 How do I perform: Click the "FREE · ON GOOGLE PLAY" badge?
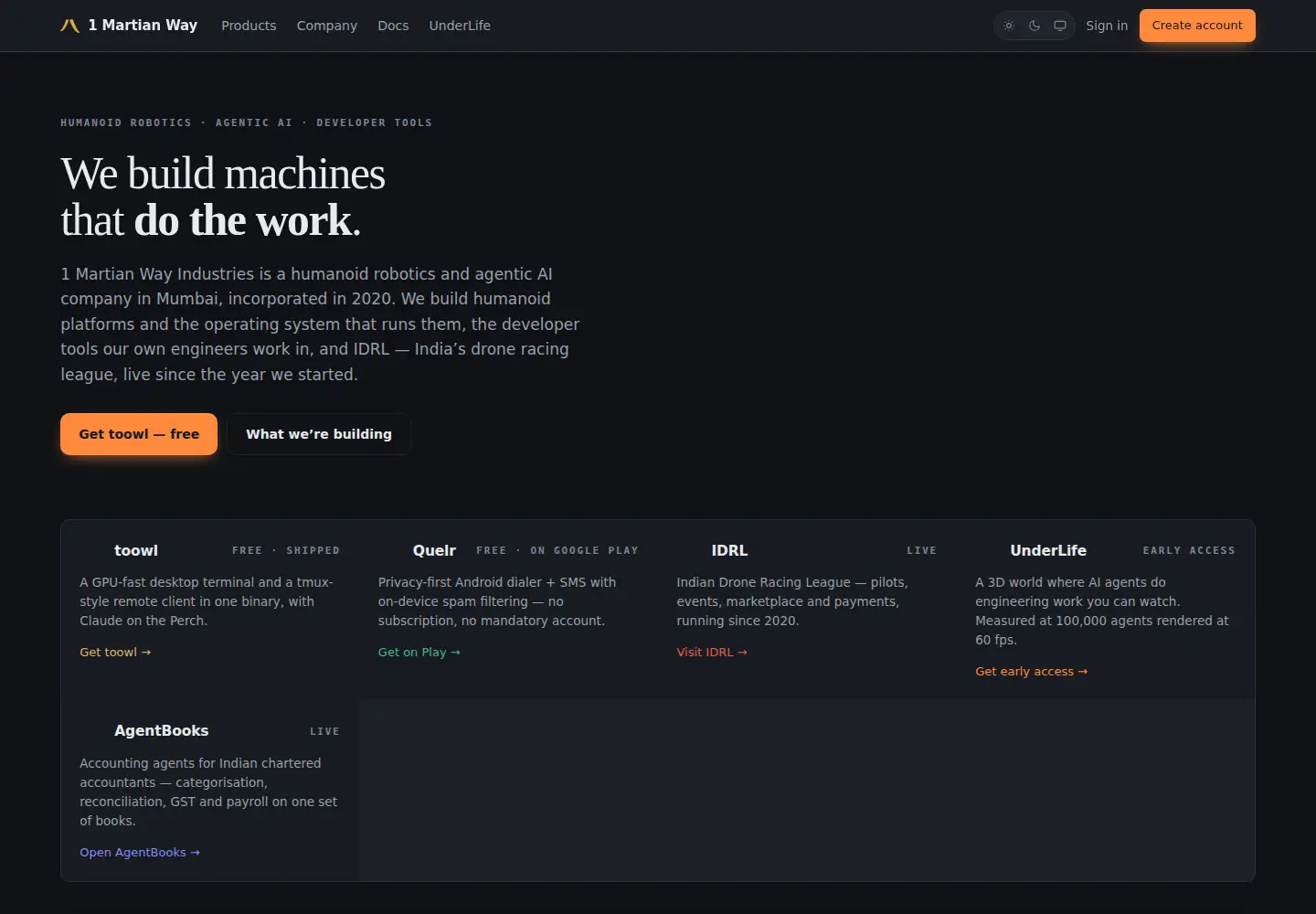557,550
